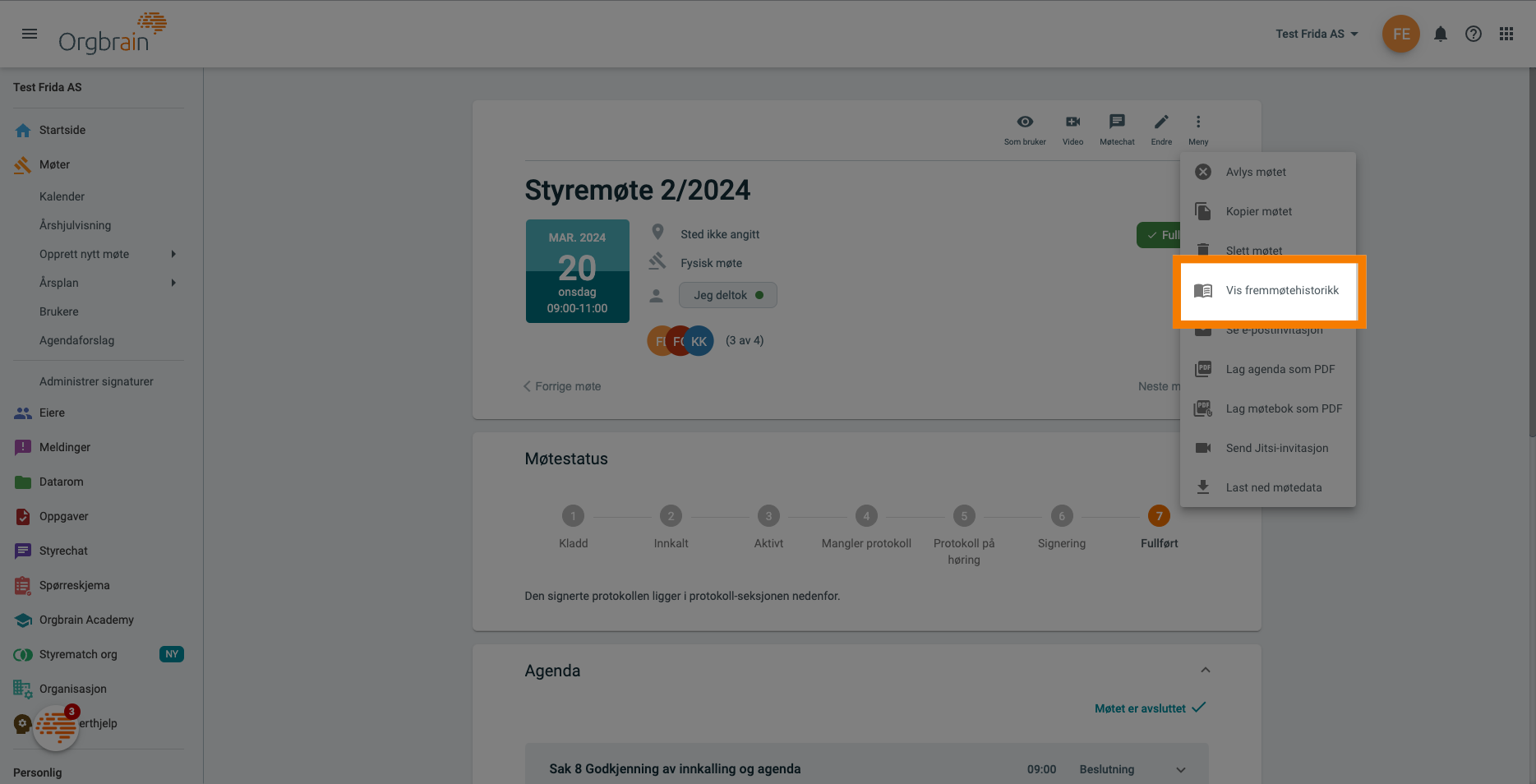Click the FE user avatar
Image resolution: width=1536 pixels, height=784 pixels.
pyautogui.click(x=1401, y=34)
